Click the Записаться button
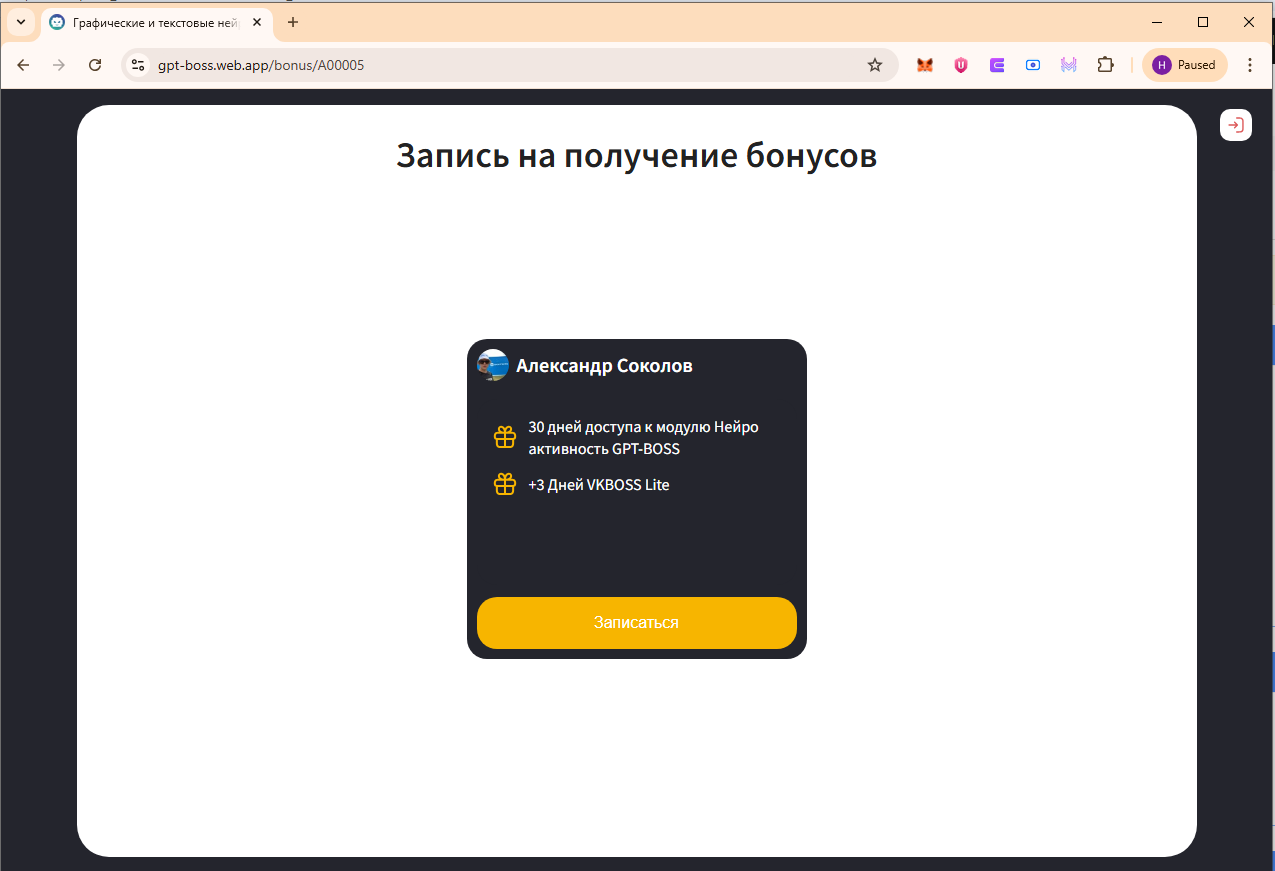This screenshot has width=1275, height=871. click(636, 622)
